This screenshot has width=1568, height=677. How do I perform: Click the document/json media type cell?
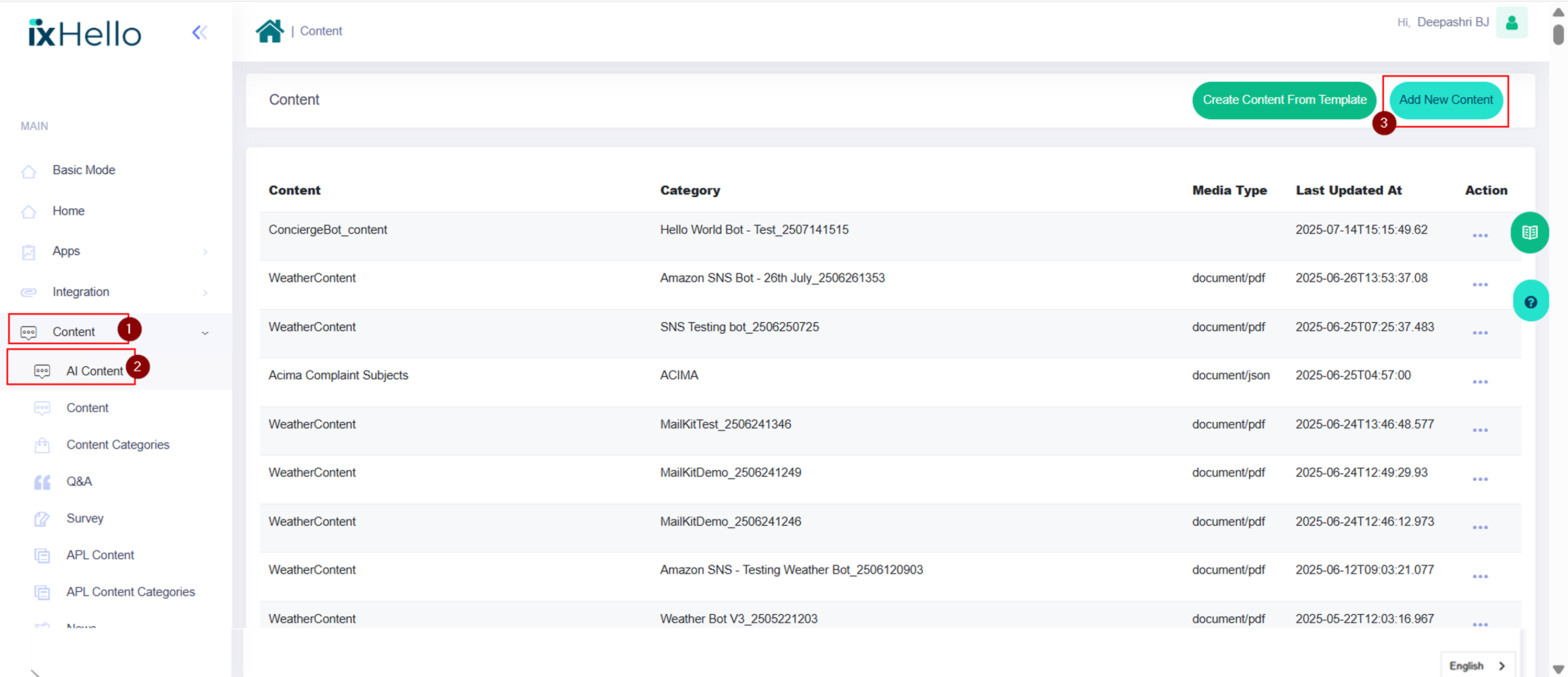(1231, 375)
